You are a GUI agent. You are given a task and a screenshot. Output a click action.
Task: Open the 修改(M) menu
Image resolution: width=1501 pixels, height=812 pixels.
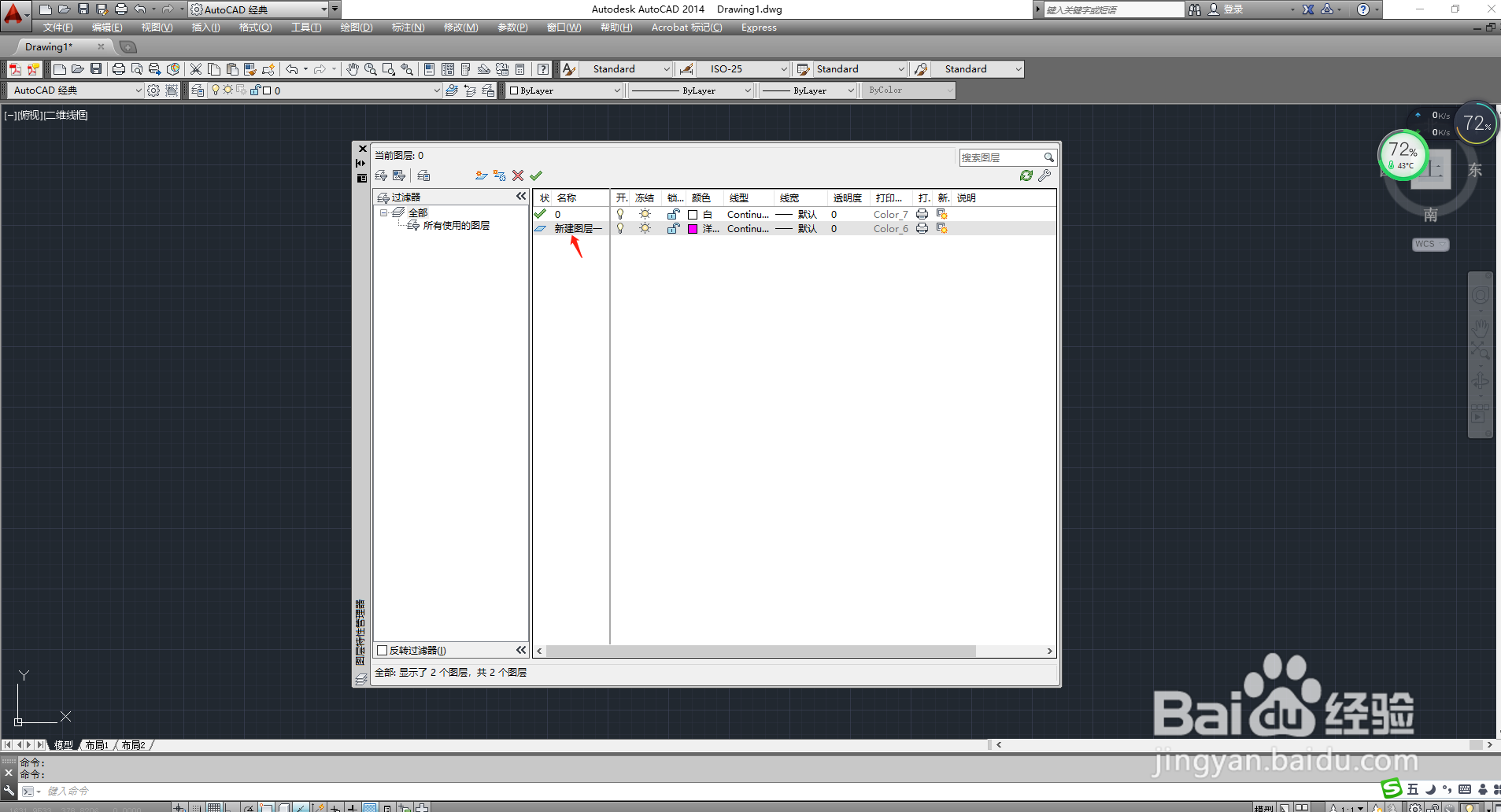[460, 28]
